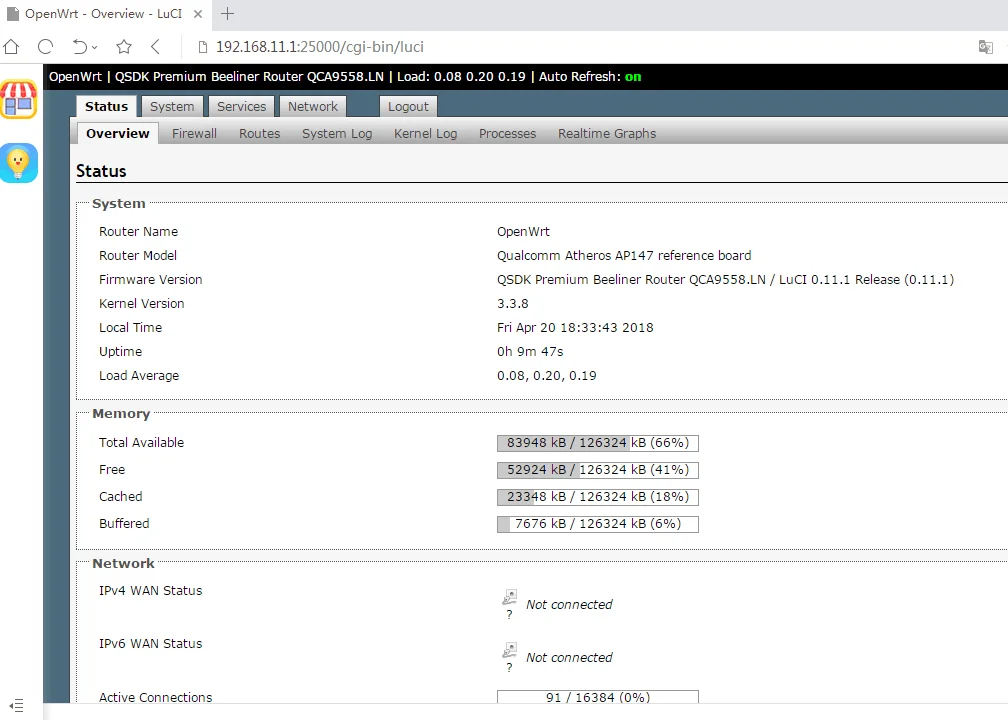Select the Overview subtab
The image size is (1008, 720).
(x=118, y=134)
